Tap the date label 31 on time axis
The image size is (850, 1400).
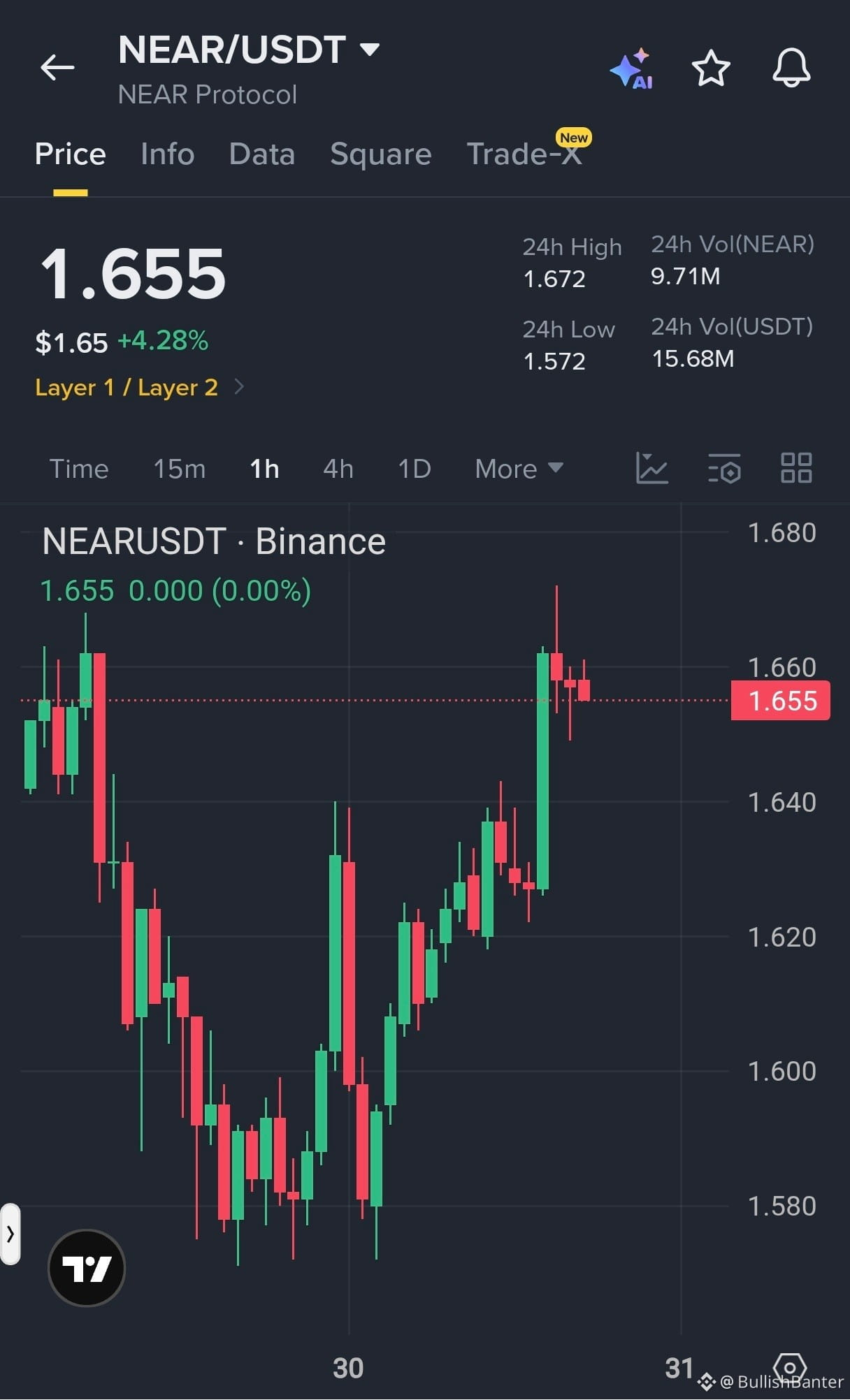(679, 1368)
